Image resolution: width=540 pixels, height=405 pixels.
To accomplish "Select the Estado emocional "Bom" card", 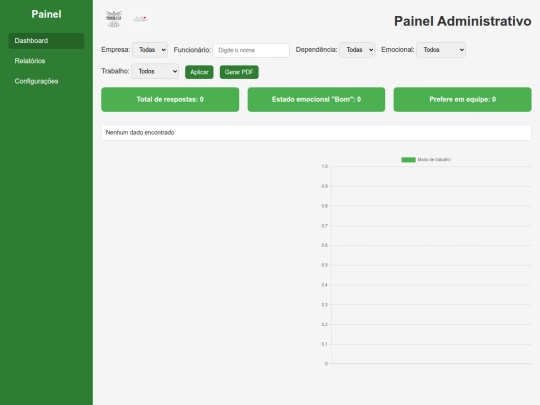I will pyautogui.click(x=316, y=100).
